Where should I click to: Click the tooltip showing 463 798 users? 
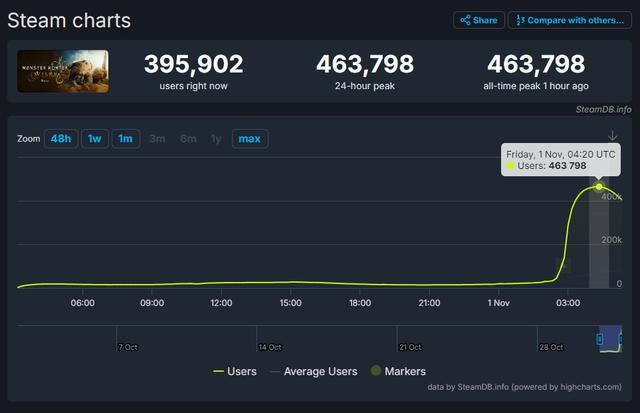tap(561, 160)
